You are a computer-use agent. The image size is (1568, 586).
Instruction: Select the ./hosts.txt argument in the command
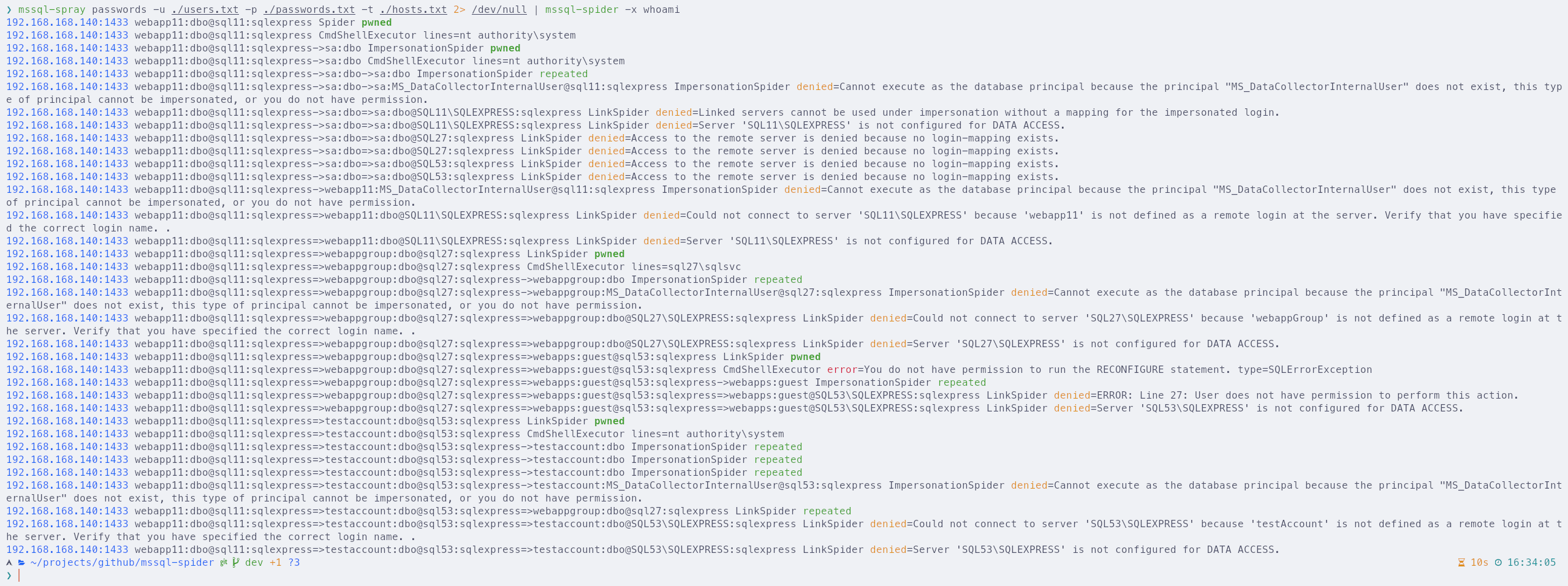click(414, 10)
